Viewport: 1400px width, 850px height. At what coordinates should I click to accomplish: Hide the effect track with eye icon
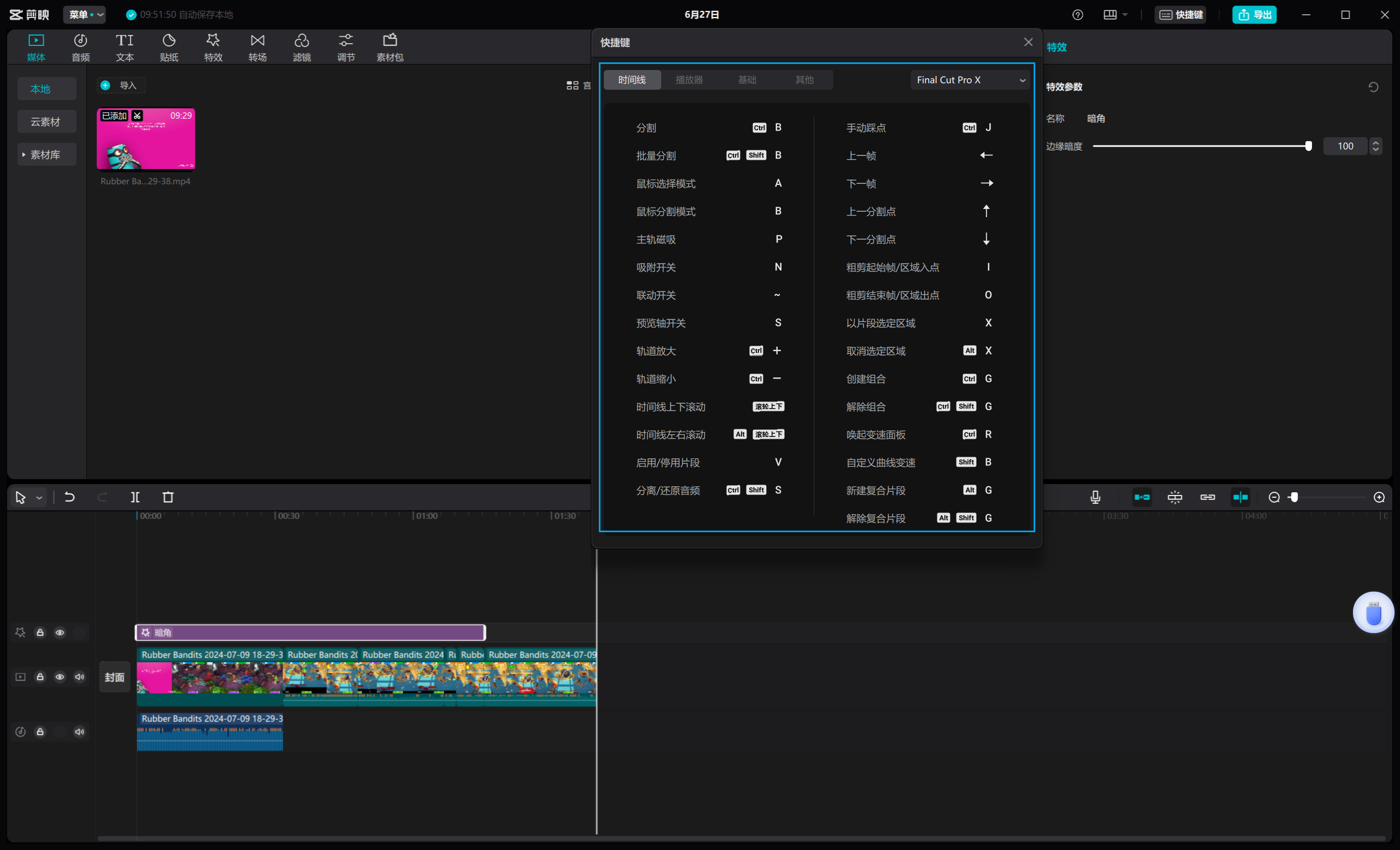click(x=60, y=632)
